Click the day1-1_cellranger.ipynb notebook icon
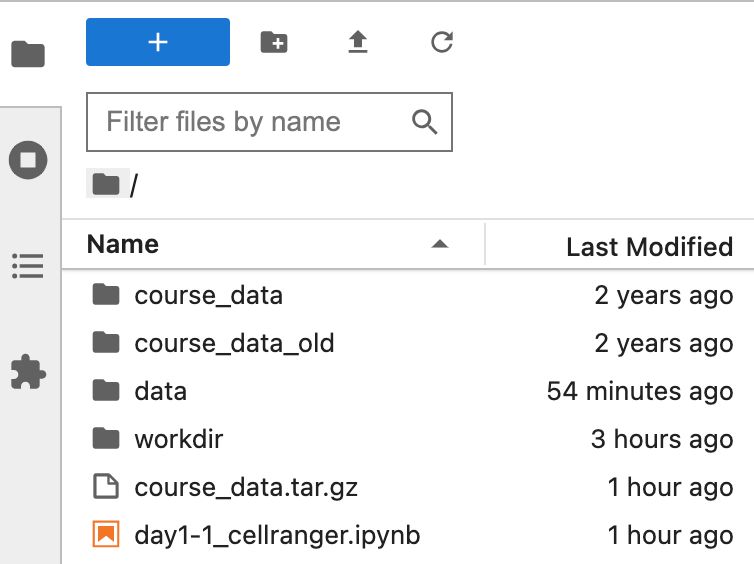 point(105,535)
